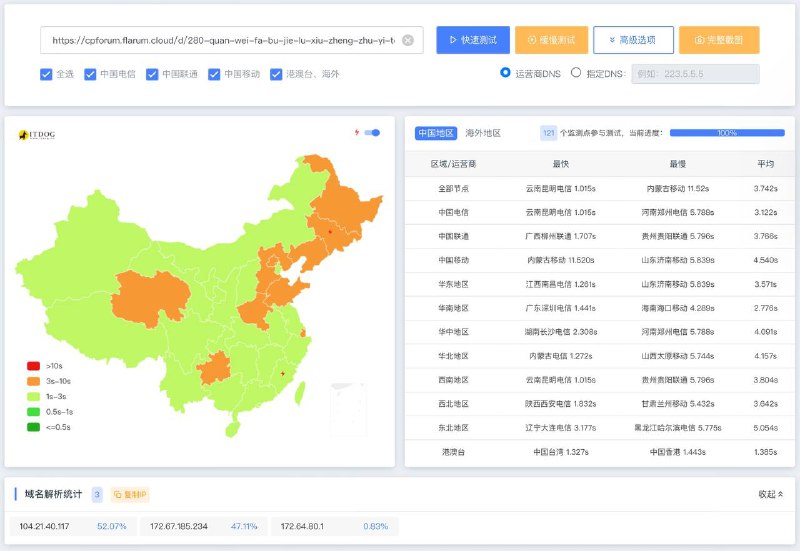800x551 pixels.
Task: Click the 域名解析统计 count badge 3
Action: (97, 494)
